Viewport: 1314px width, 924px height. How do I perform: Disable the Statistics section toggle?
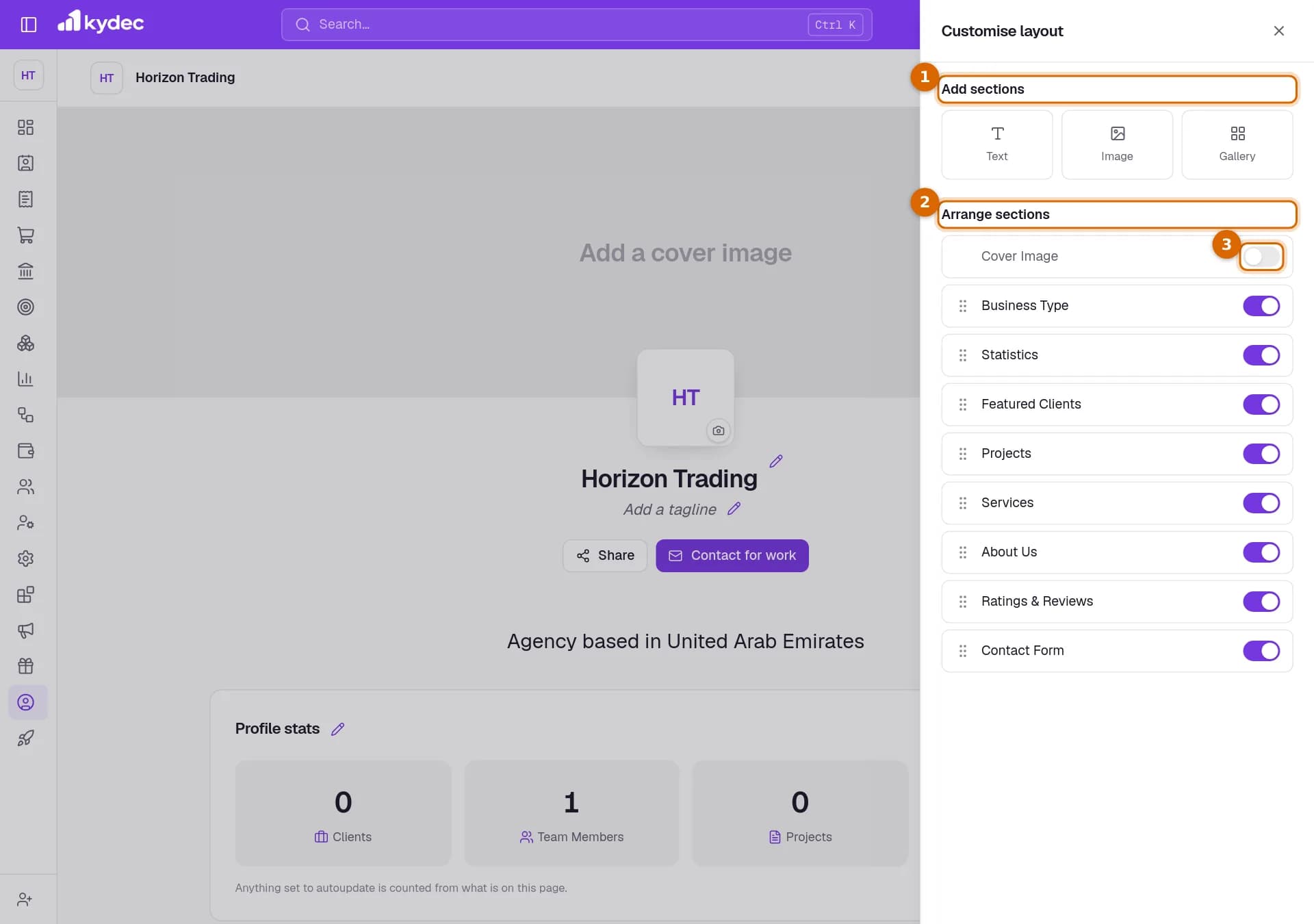[1261, 355]
